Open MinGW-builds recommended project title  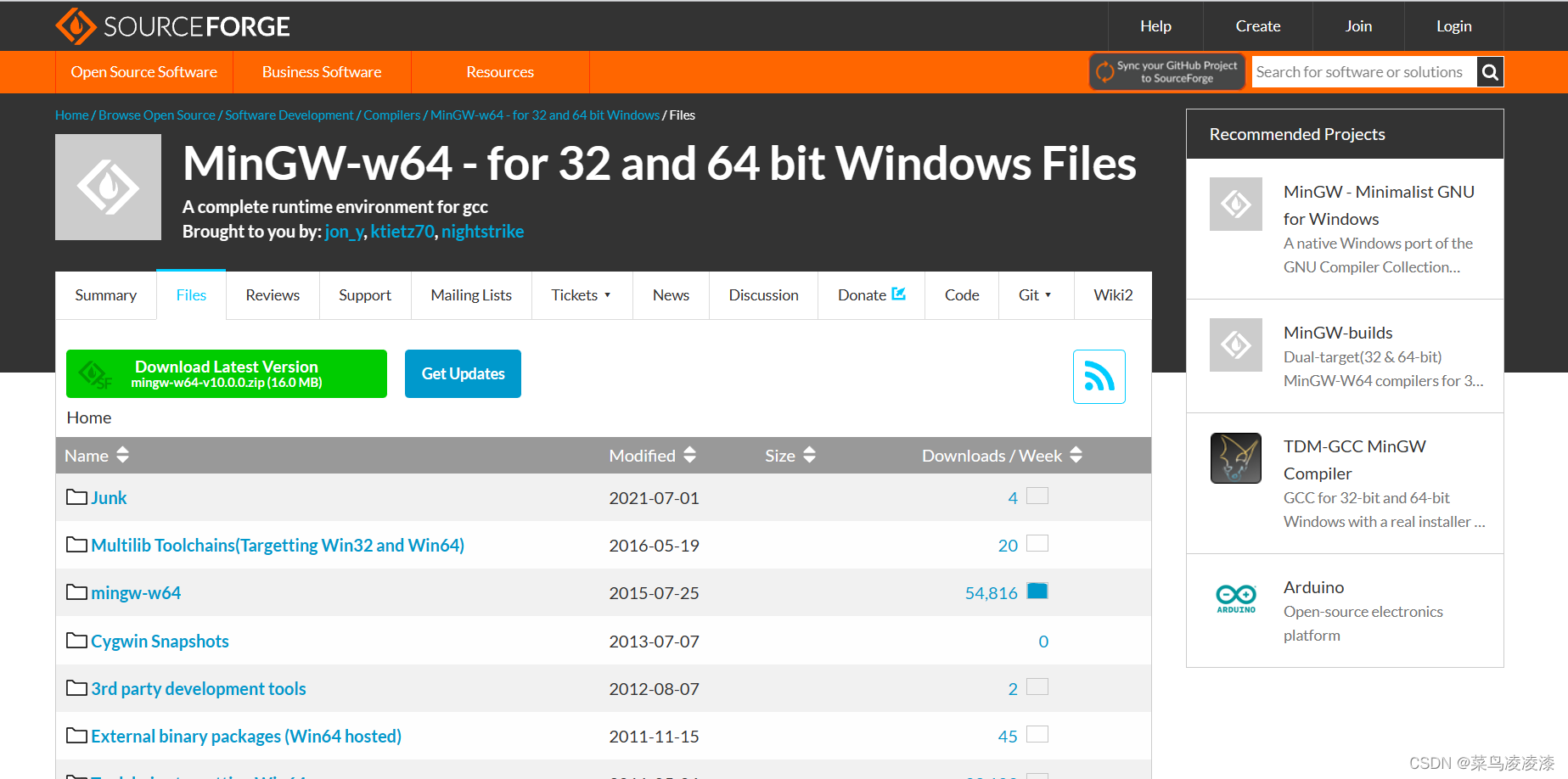coord(1338,333)
